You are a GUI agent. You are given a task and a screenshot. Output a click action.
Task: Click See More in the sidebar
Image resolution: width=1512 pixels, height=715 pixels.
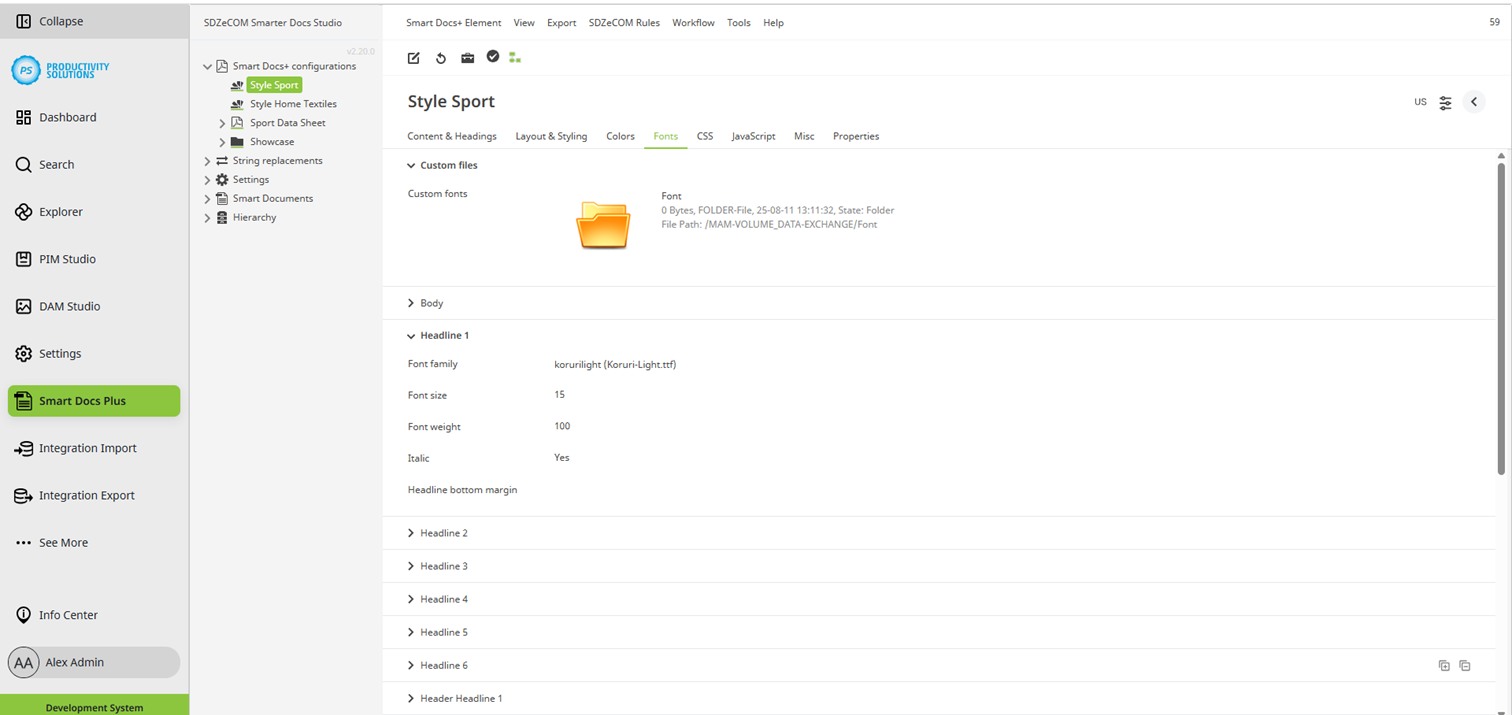click(x=63, y=543)
